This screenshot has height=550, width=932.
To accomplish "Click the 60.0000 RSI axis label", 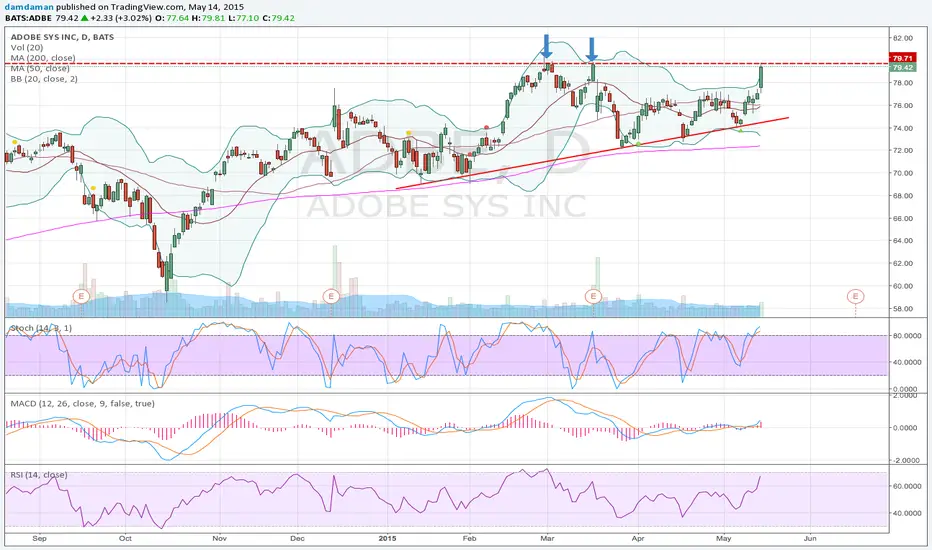I will (x=905, y=486).
